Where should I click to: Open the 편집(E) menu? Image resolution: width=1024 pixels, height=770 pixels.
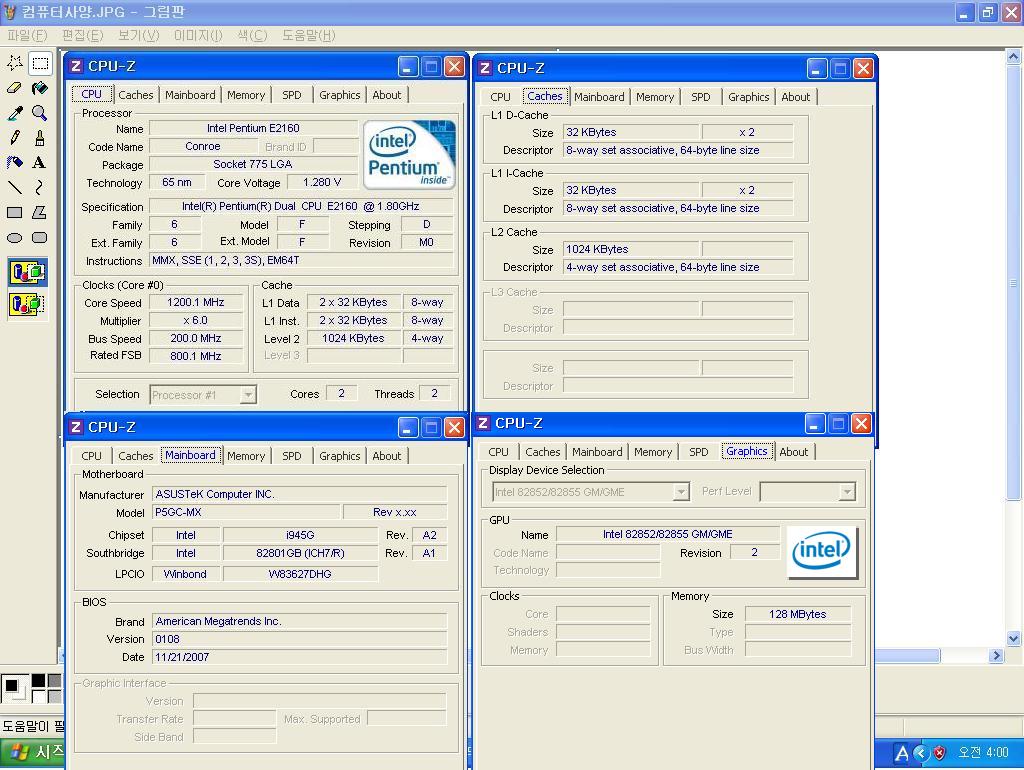coord(82,35)
